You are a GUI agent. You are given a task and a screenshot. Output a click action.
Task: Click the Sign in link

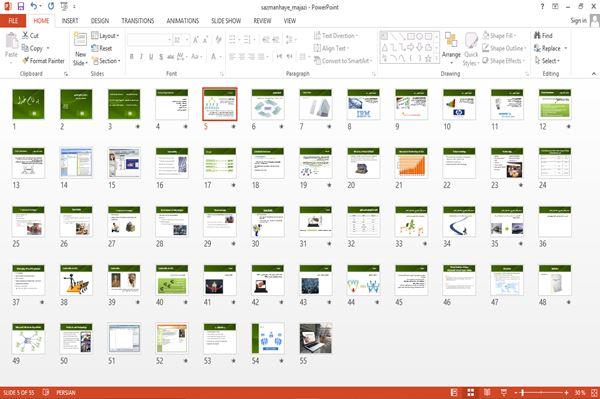(x=578, y=21)
